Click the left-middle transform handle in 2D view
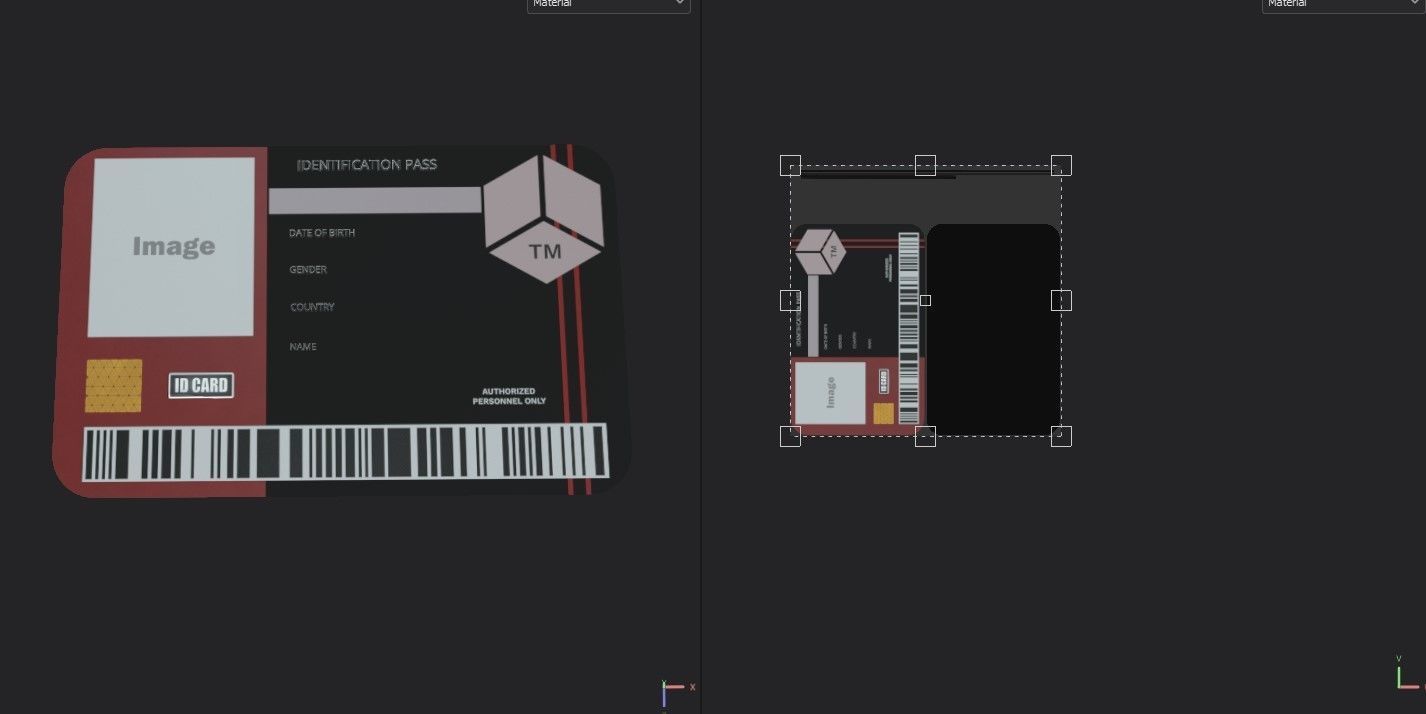This screenshot has width=1426, height=714. (x=790, y=300)
